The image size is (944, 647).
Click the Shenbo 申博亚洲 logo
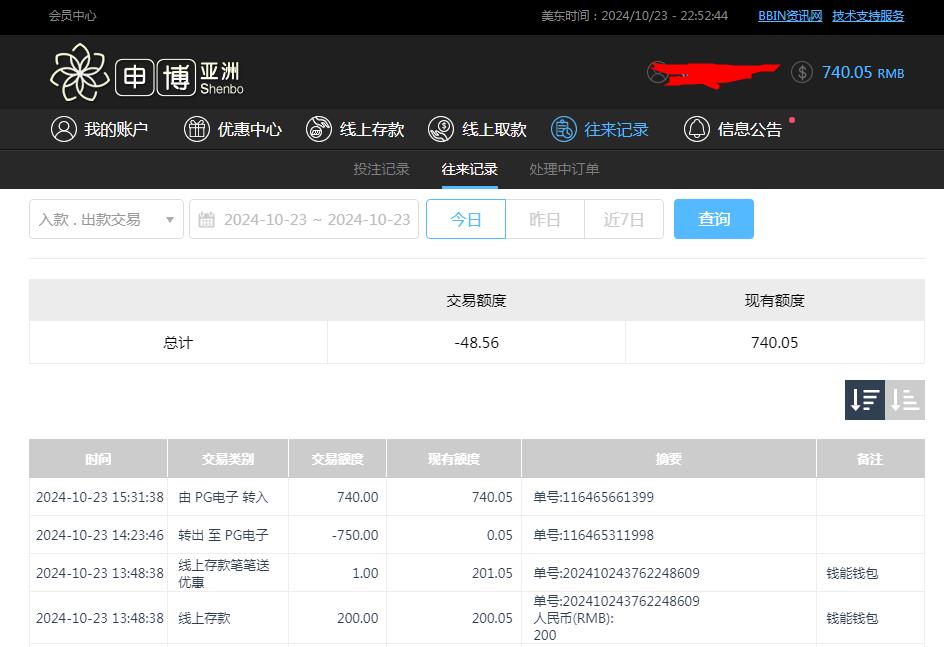pos(145,72)
